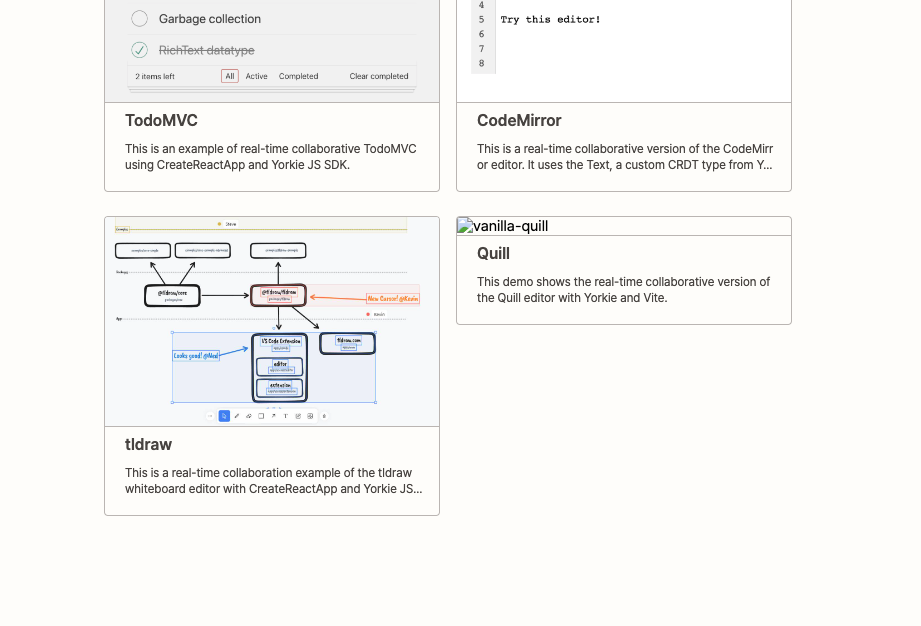The image size is (921, 626).
Task: Open the Quill demo card
Action: point(493,253)
